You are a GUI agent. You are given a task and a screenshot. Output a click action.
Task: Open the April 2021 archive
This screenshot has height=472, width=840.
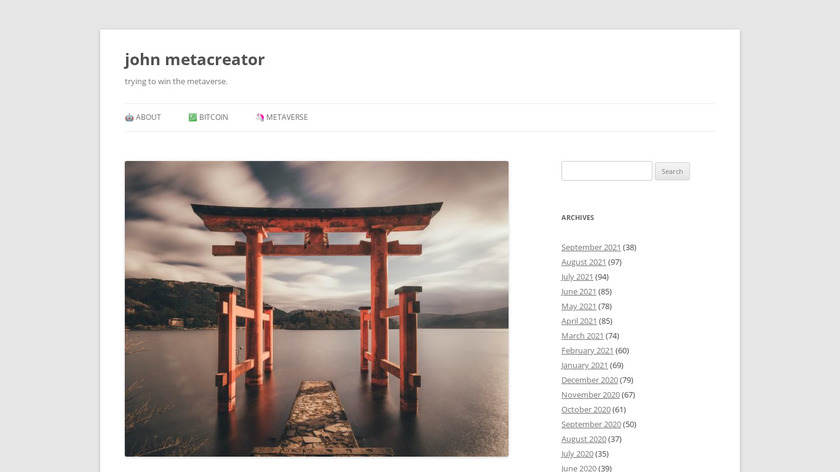579,321
